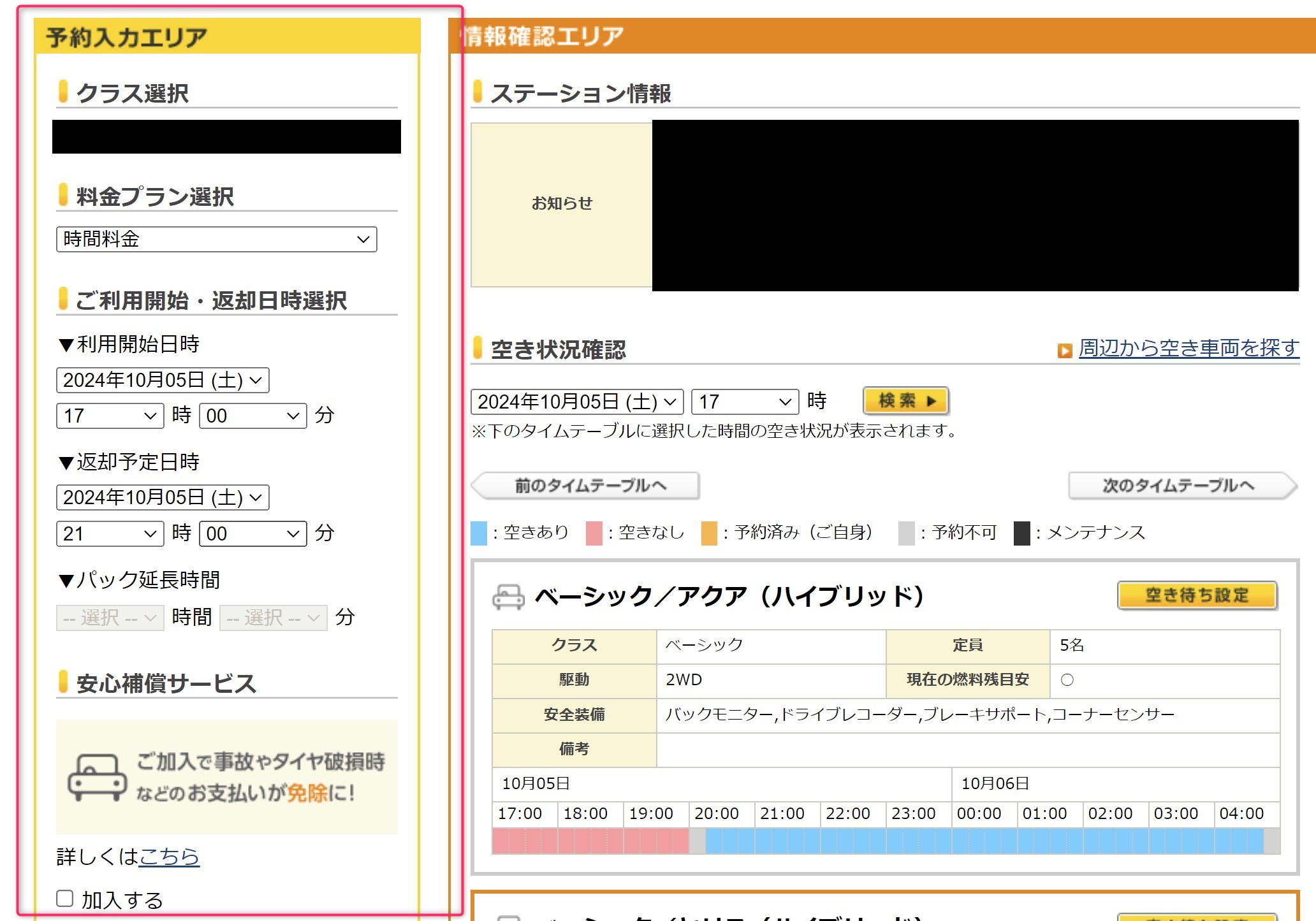Viewport: 1316px width, 921px height.
Task: Click the 安全装備 value listing バックモニター
Action: 968,714
